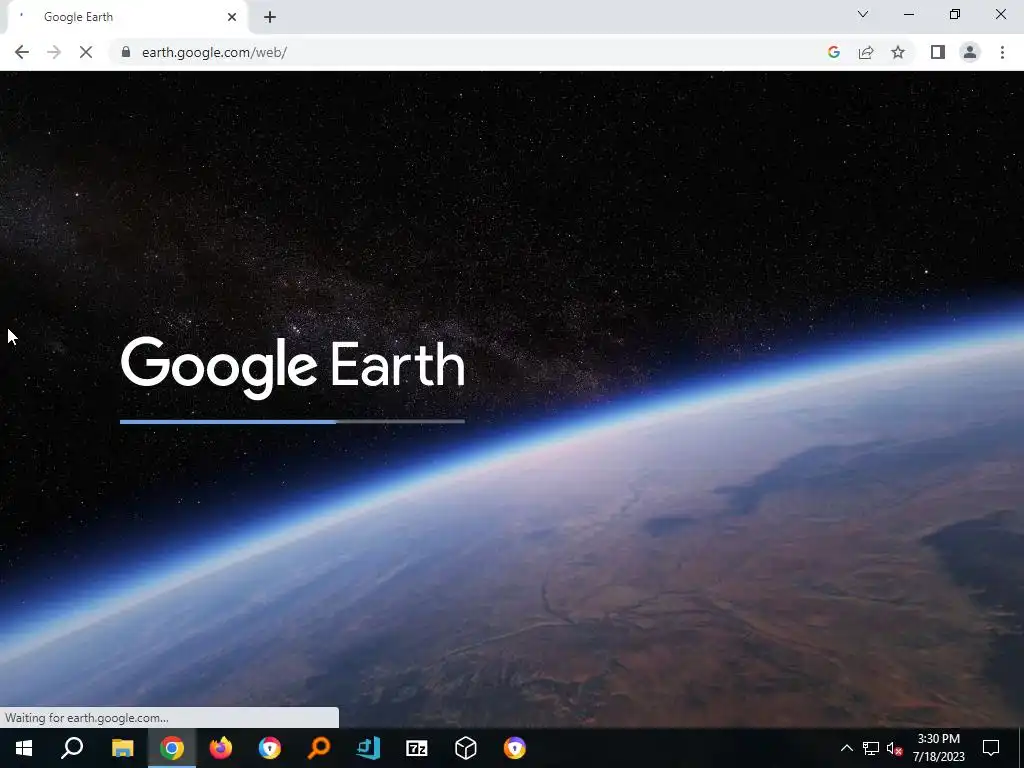Viewport: 1024px width, 768px height.
Task: Open Chrome's three-dot menu
Action: coord(1002,52)
